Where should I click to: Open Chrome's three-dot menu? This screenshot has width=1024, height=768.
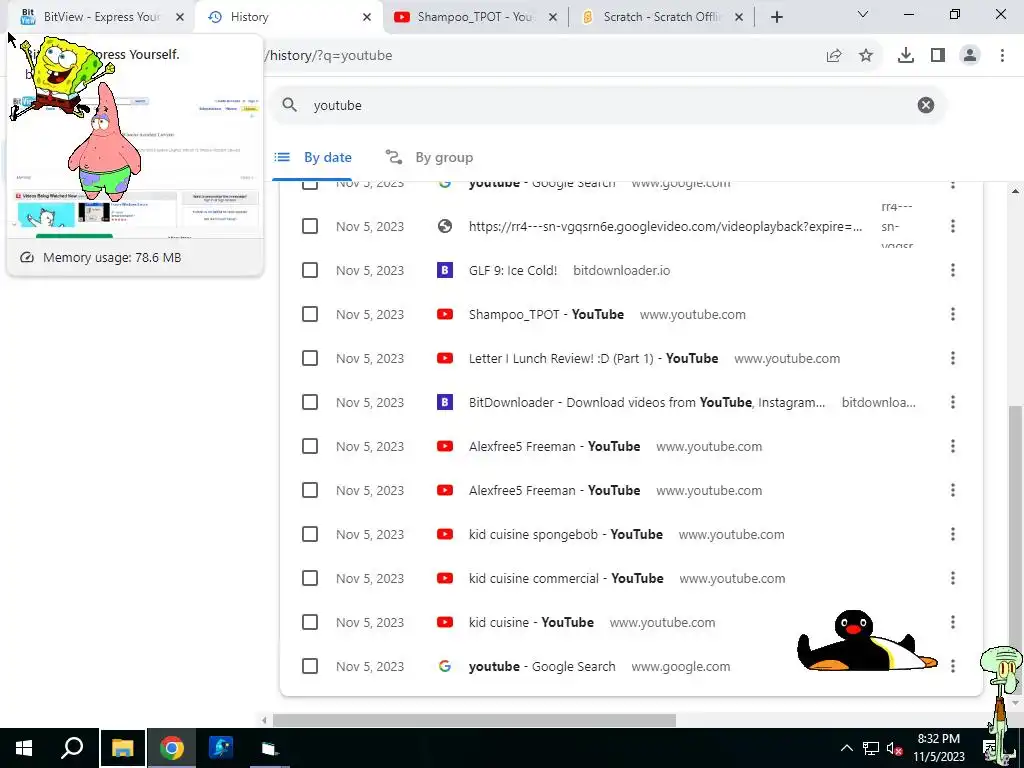(x=1002, y=56)
